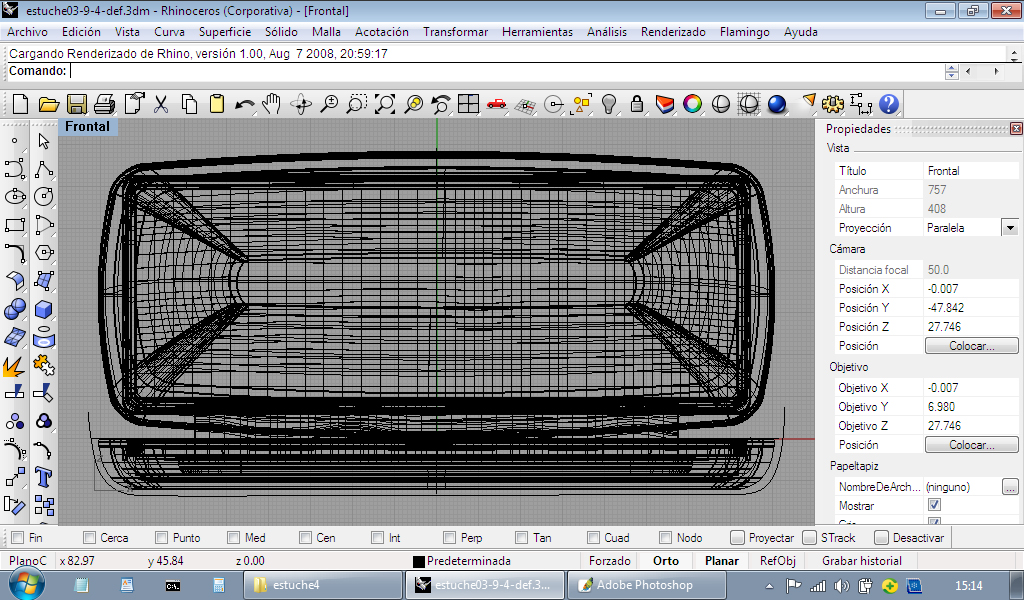Select the Pan view hand tool
The image size is (1024, 600).
[272, 104]
